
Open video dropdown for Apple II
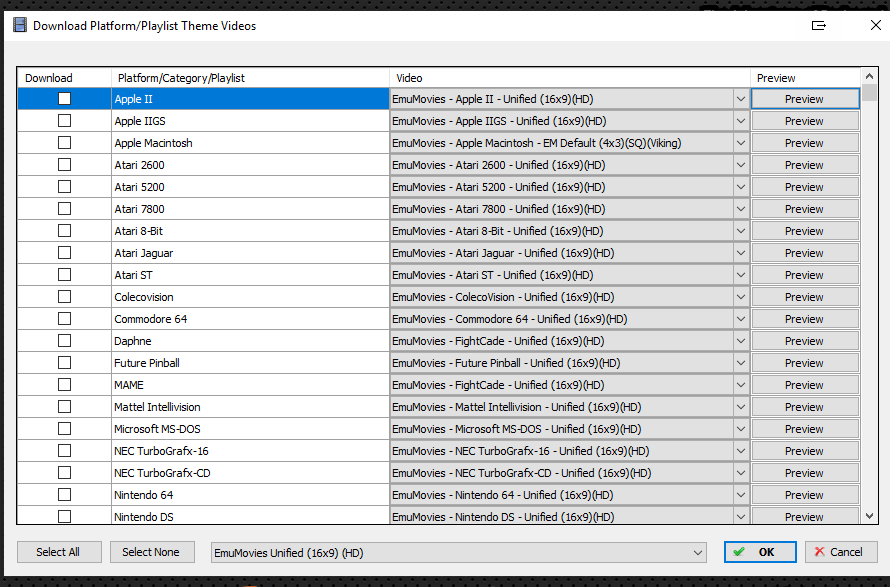coord(741,99)
